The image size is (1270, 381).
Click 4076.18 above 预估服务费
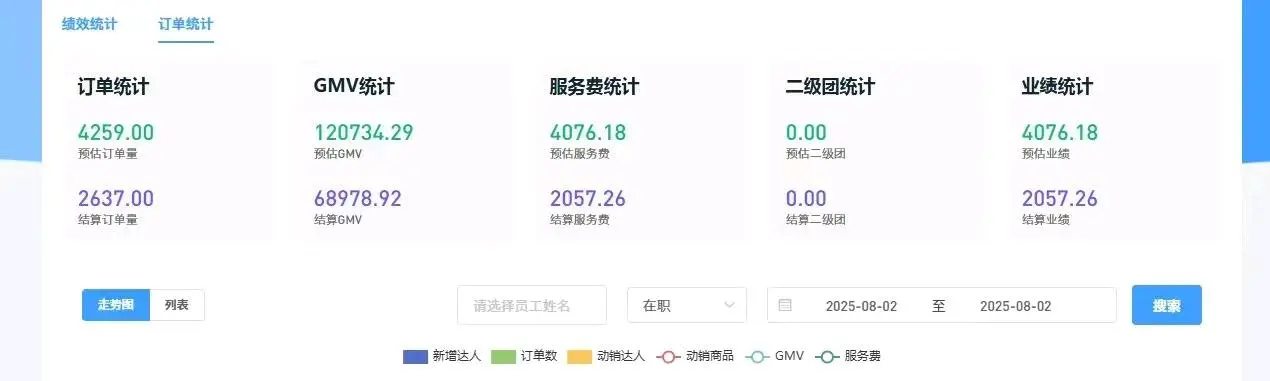click(x=588, y=133)
